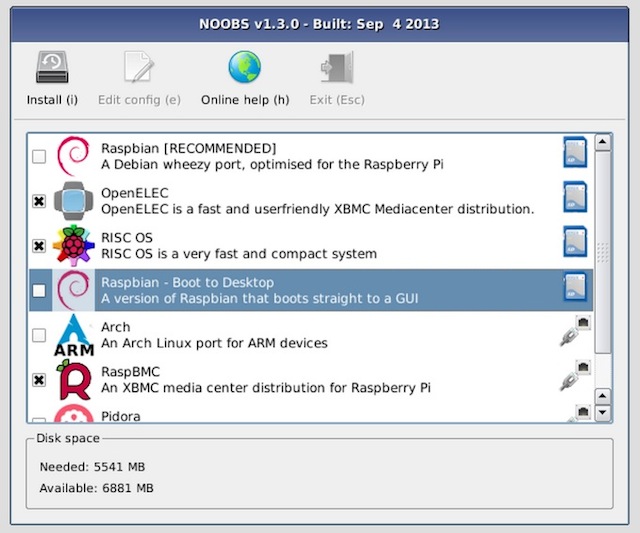Click network icon beside Arch entry
The image size is (640, 533).
pyautogui.click(x=574, y=331)
